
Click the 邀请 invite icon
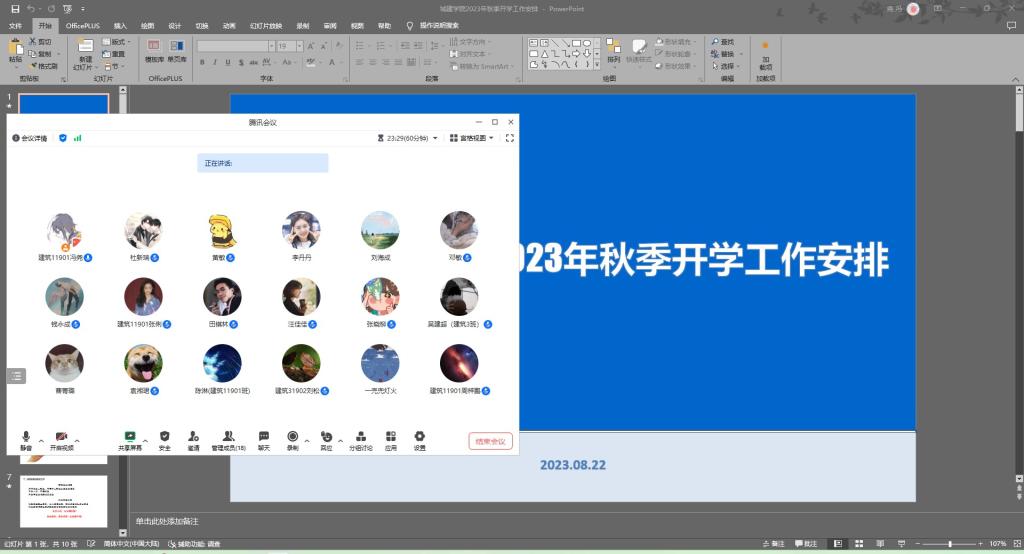tap(193, 437)
